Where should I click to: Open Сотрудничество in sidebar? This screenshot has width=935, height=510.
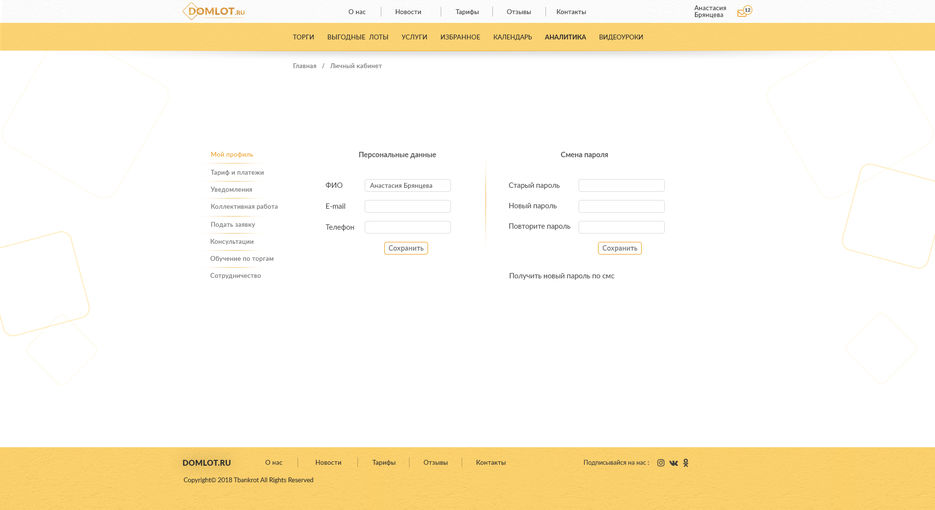point(235,276)
